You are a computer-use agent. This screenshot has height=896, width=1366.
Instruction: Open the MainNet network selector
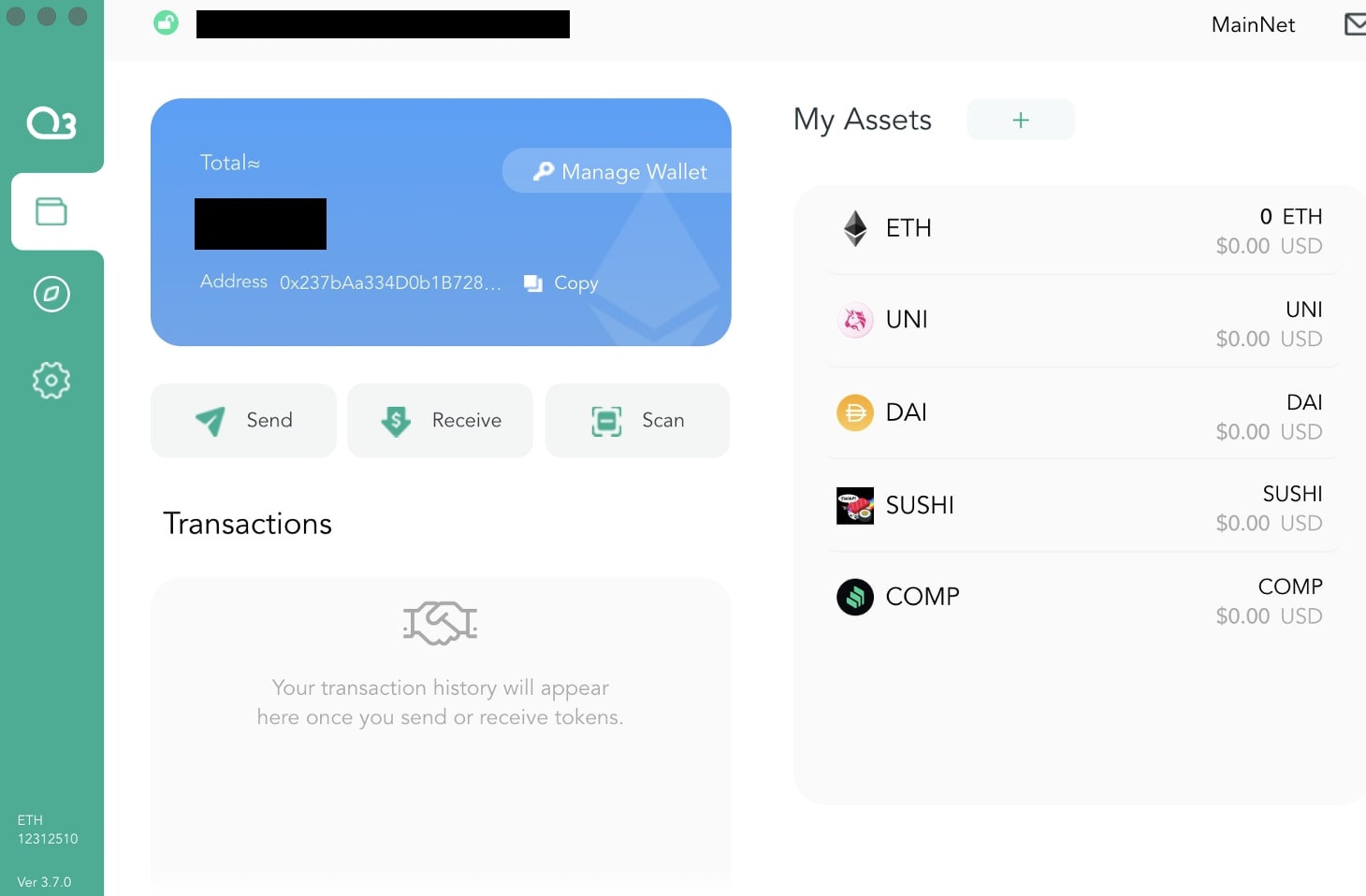pyautogui.click(x=1253, y=24)
